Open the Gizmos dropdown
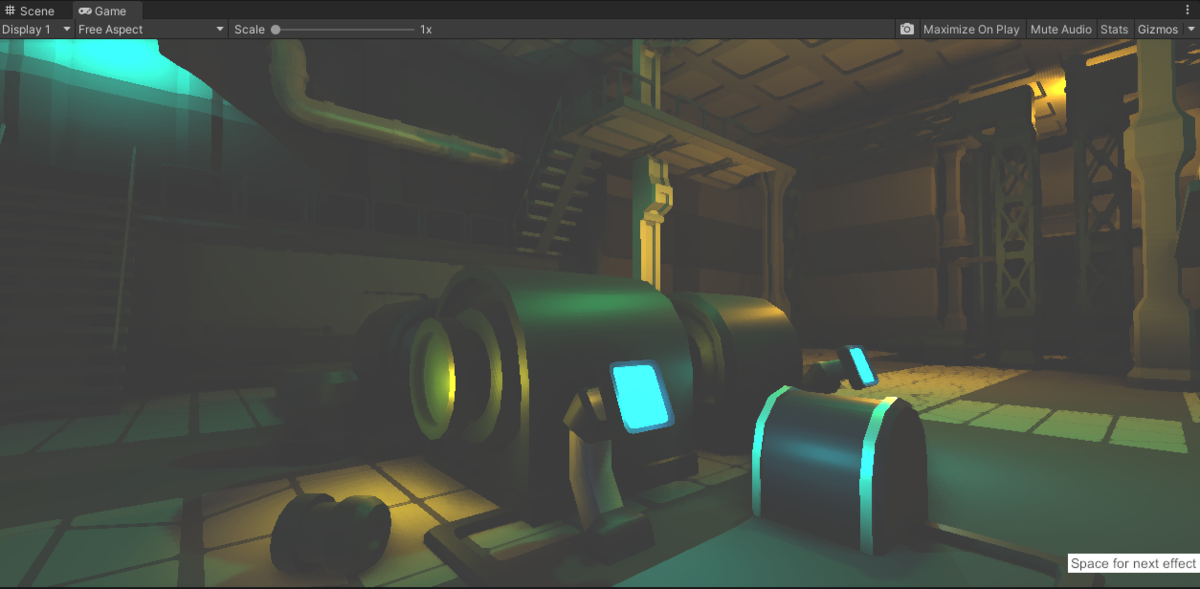 [1161, 29]
